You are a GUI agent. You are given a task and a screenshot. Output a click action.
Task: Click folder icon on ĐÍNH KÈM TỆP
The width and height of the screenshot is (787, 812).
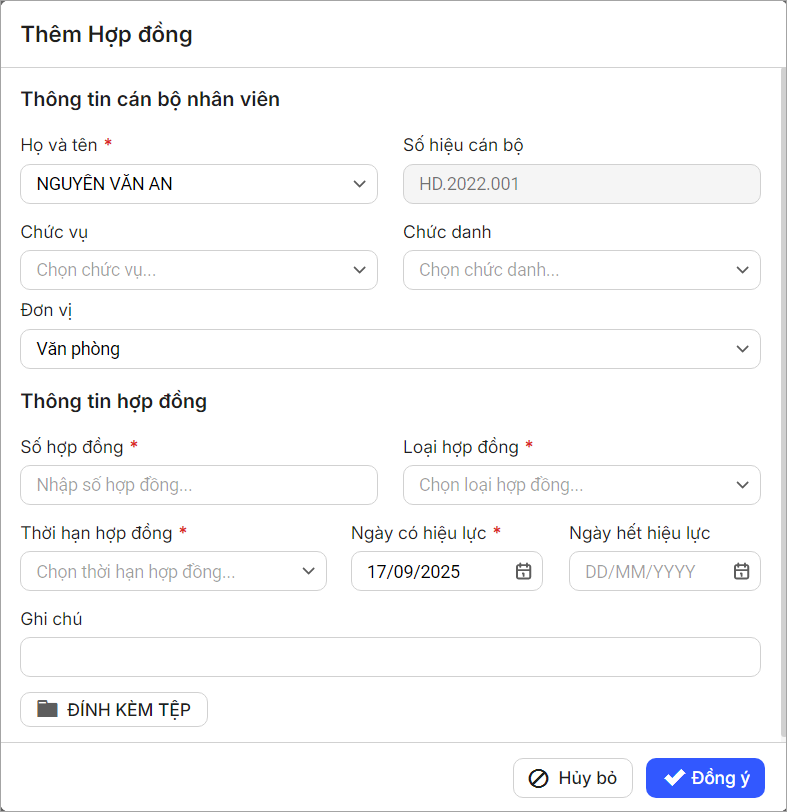tap(48, 709)
